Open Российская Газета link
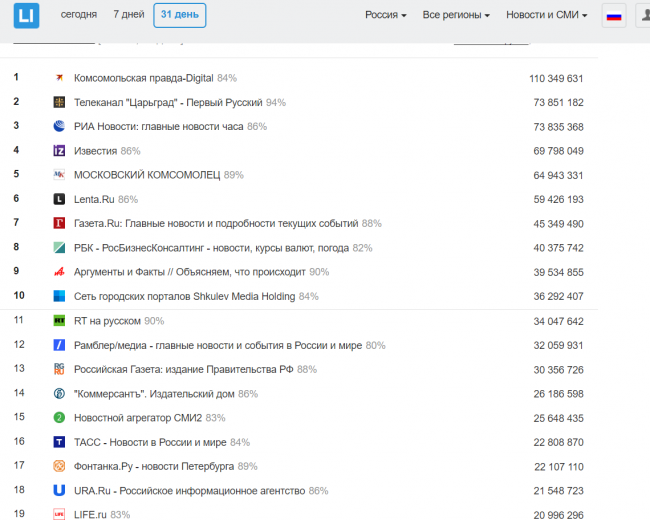 (184, 369)
